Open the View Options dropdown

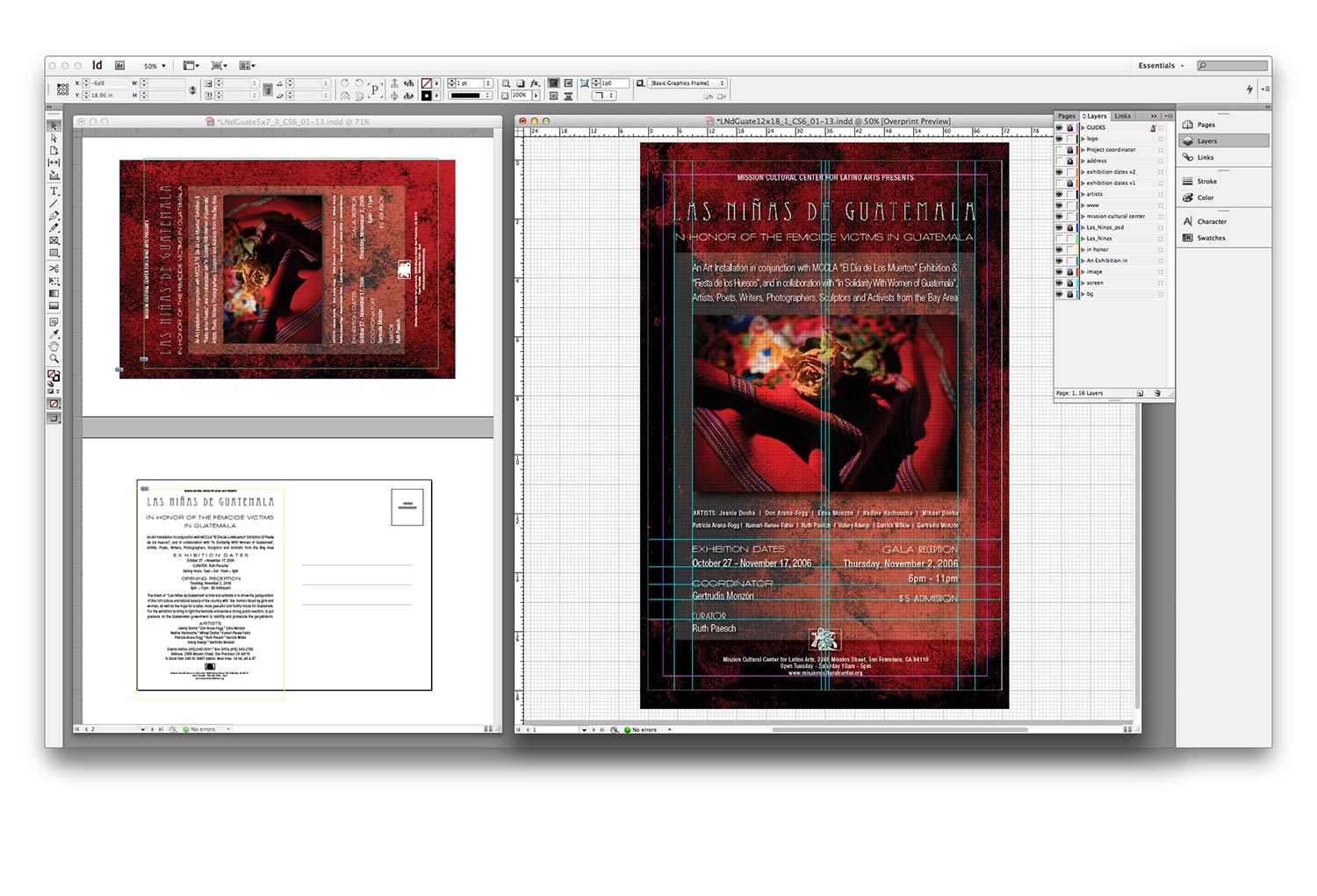click(x=191, y=66)
